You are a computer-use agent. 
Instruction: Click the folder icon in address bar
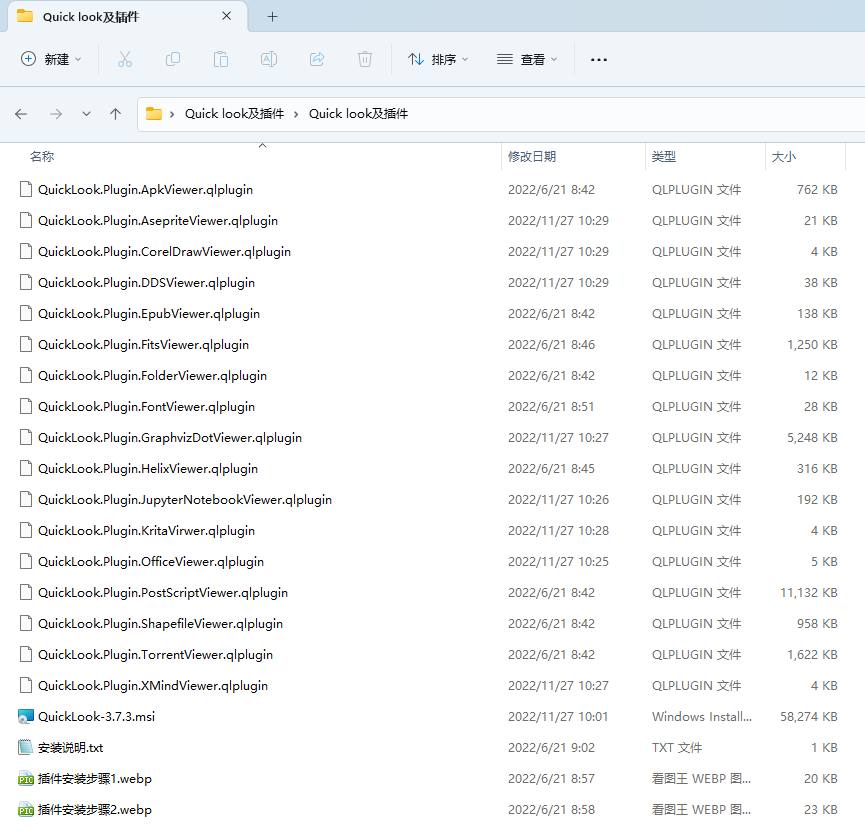[153, 114]
